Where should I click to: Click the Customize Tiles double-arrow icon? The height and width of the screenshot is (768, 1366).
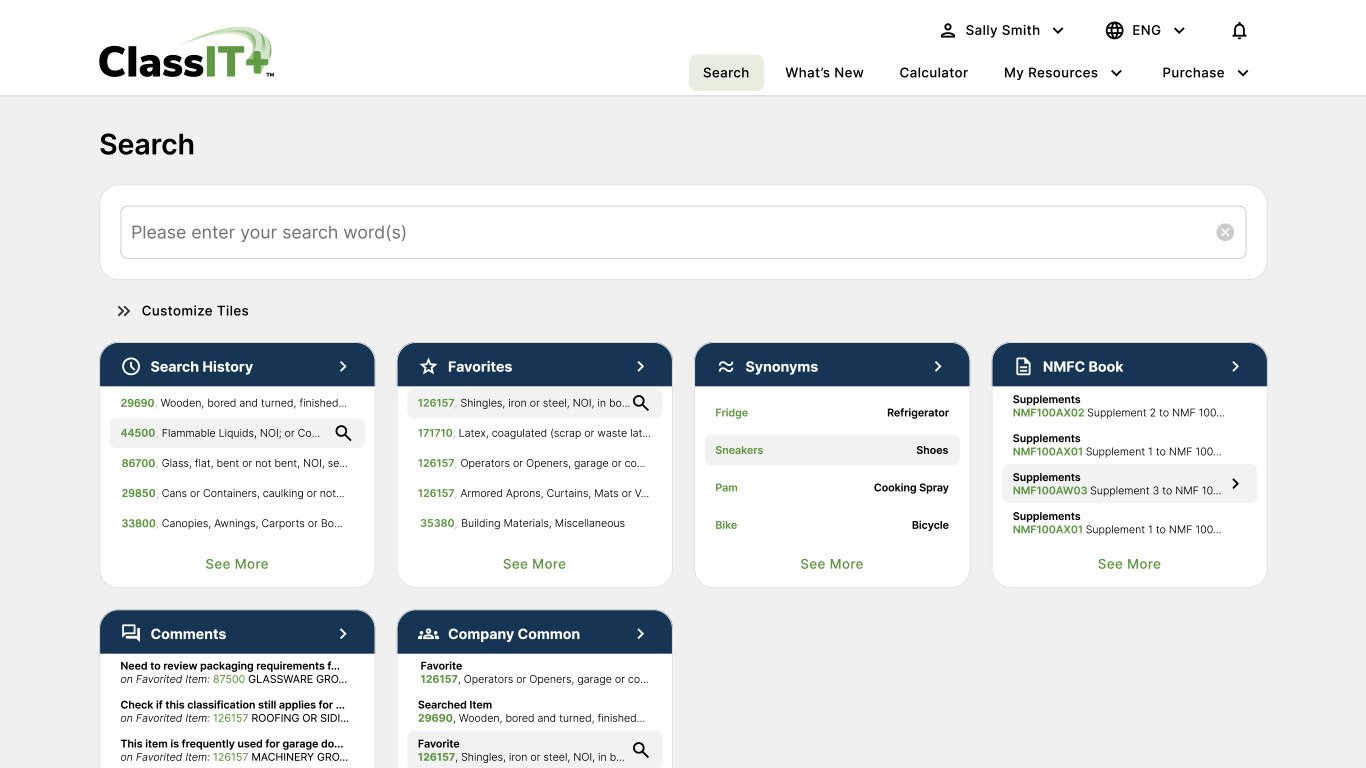click(123, 311)
